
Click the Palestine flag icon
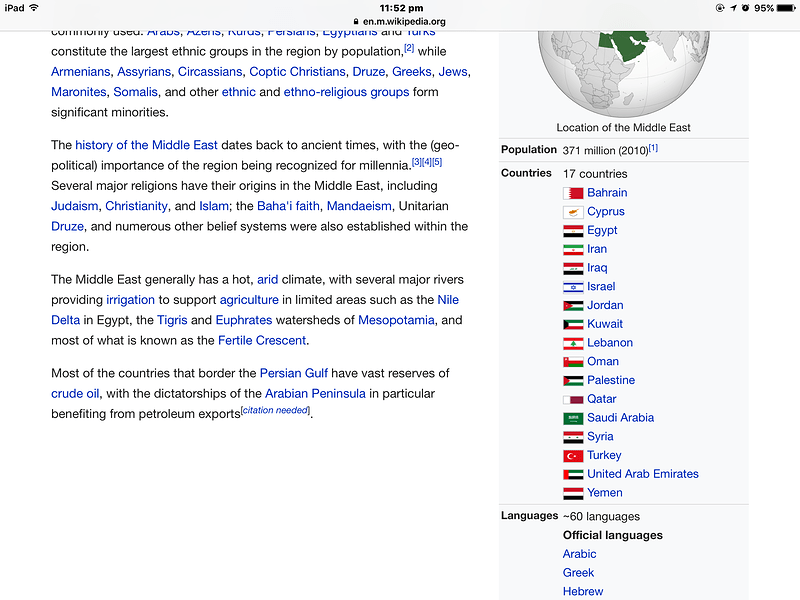coord(573,381)
